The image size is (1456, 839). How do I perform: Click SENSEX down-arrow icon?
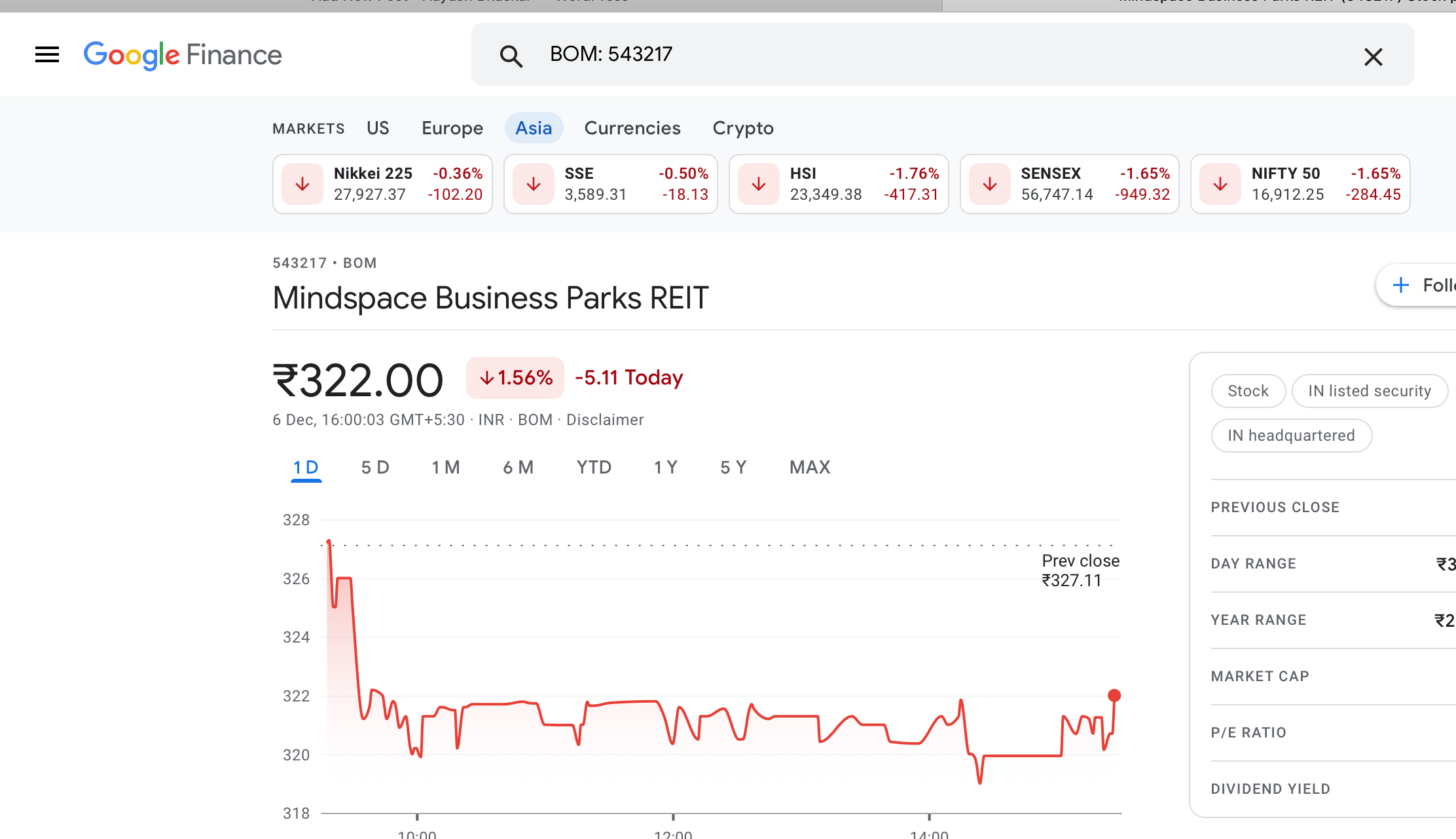tap(990, 184)
